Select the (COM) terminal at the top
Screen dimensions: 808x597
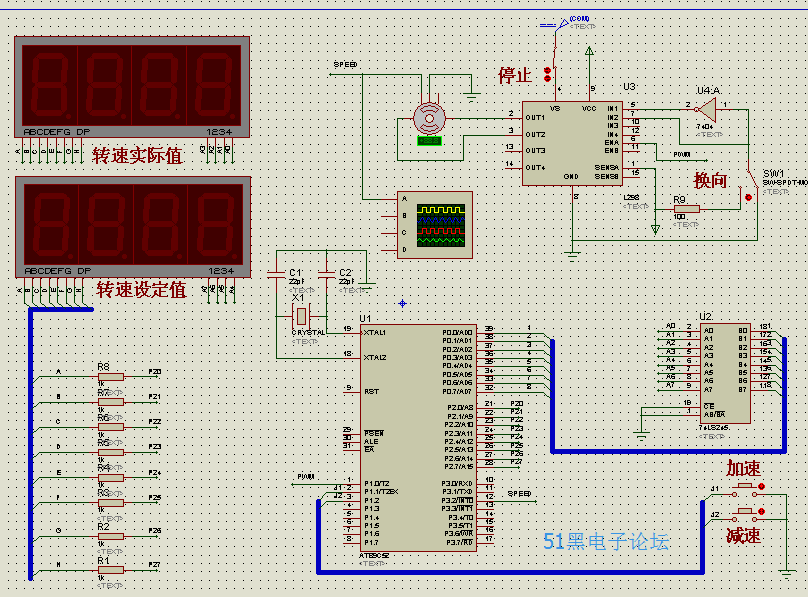coord(563,24)
